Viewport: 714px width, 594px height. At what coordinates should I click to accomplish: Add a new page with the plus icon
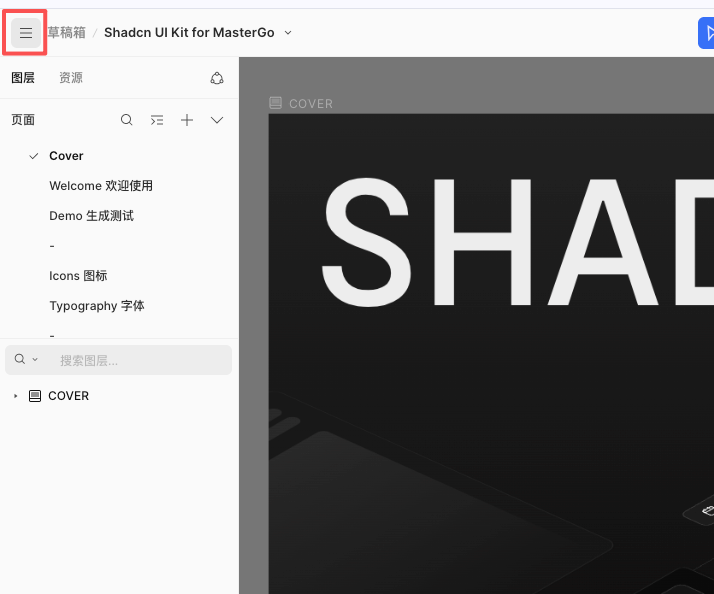click(187, 120)
